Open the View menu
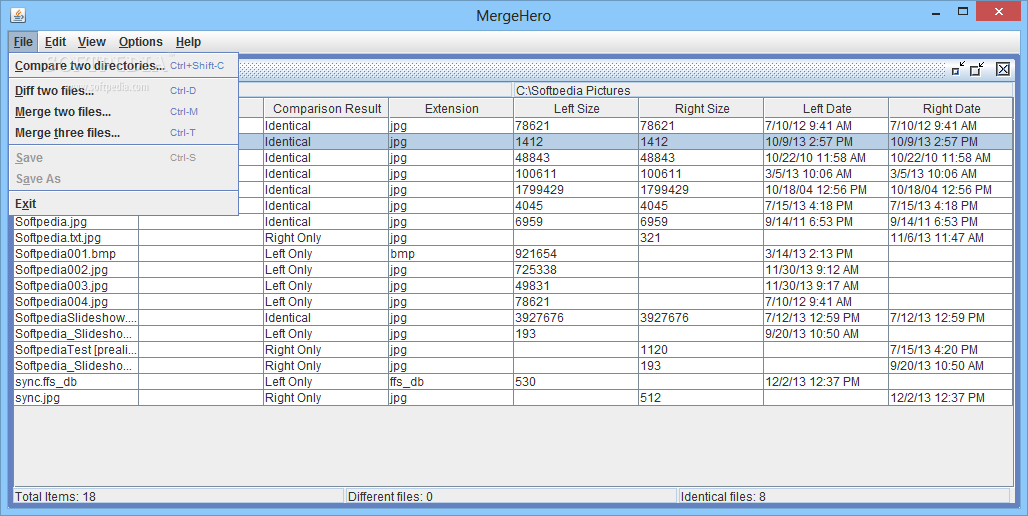Screen dimensions: 1028x516 click(92, 42)
